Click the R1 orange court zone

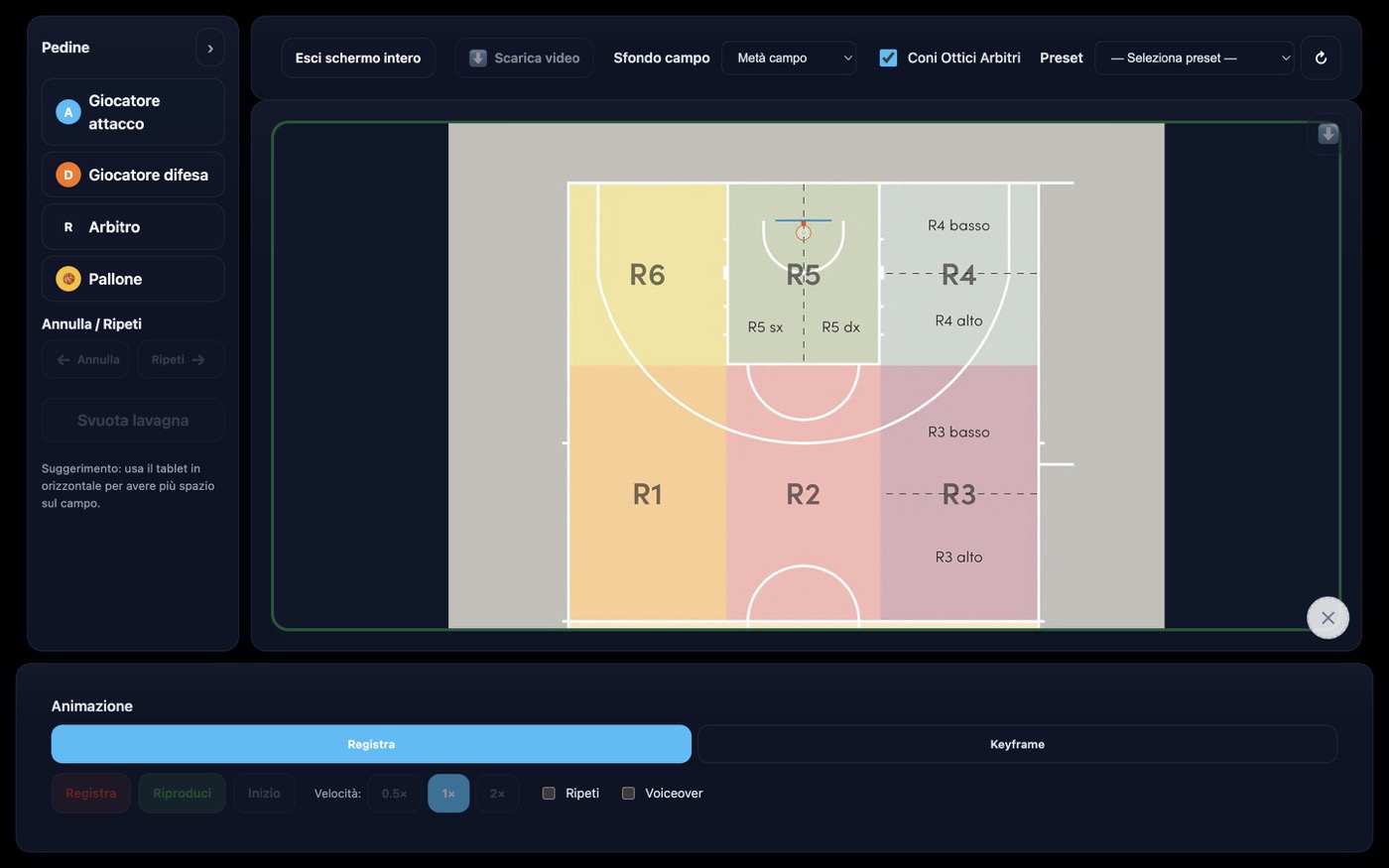tap(648, 494)
